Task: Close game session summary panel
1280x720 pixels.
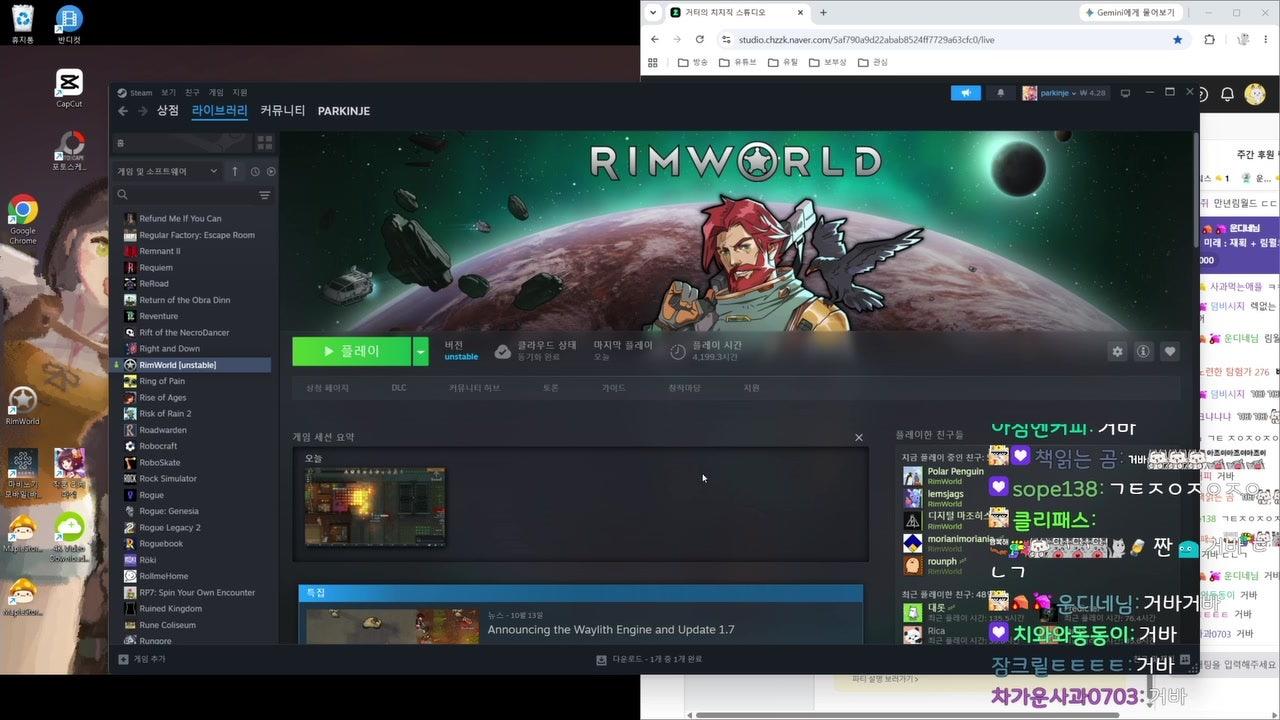Action: [858, 437]
